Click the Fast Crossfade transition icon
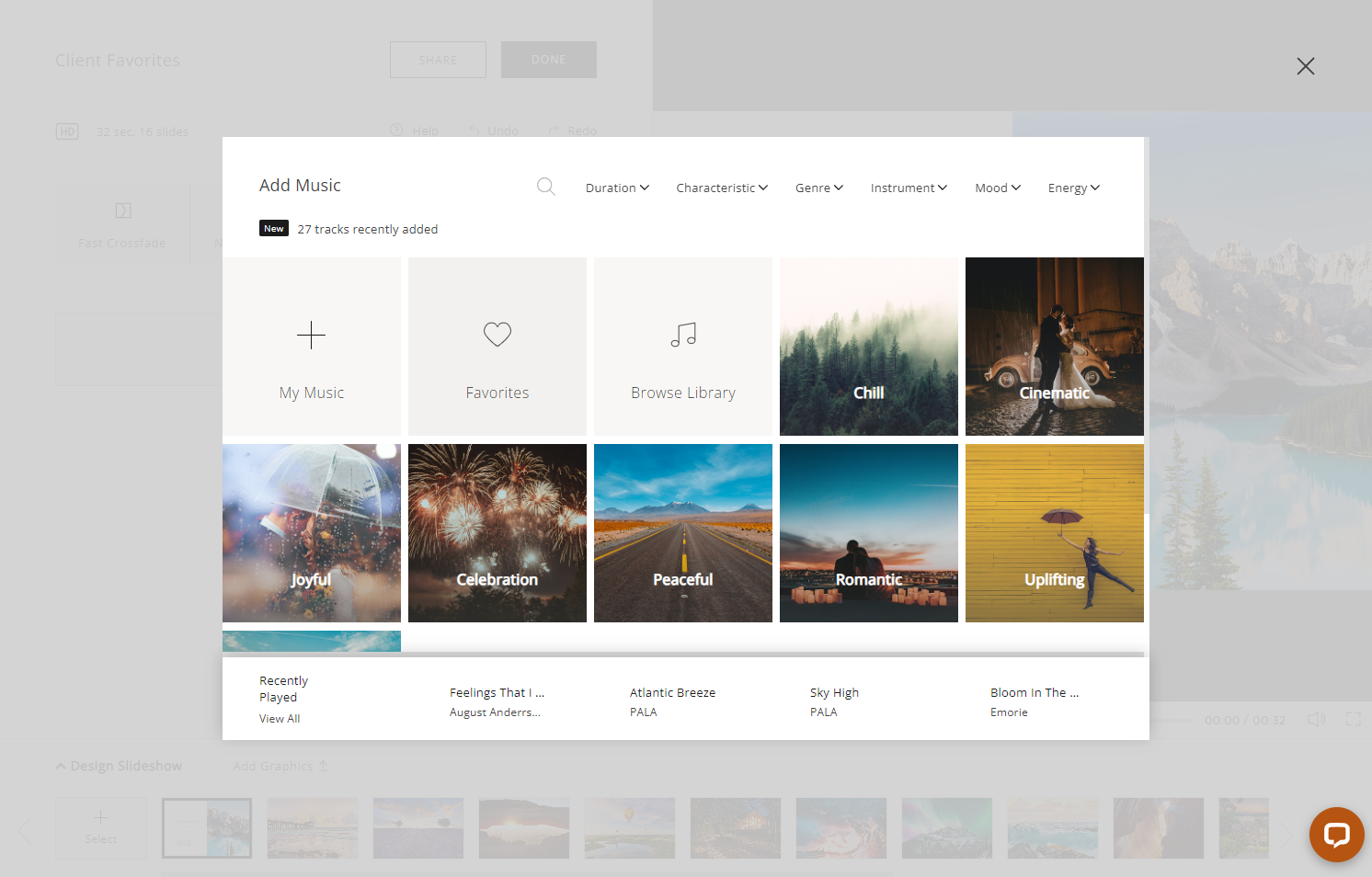Viewport: 1372px width, 877px height. (x=123, y=211)
